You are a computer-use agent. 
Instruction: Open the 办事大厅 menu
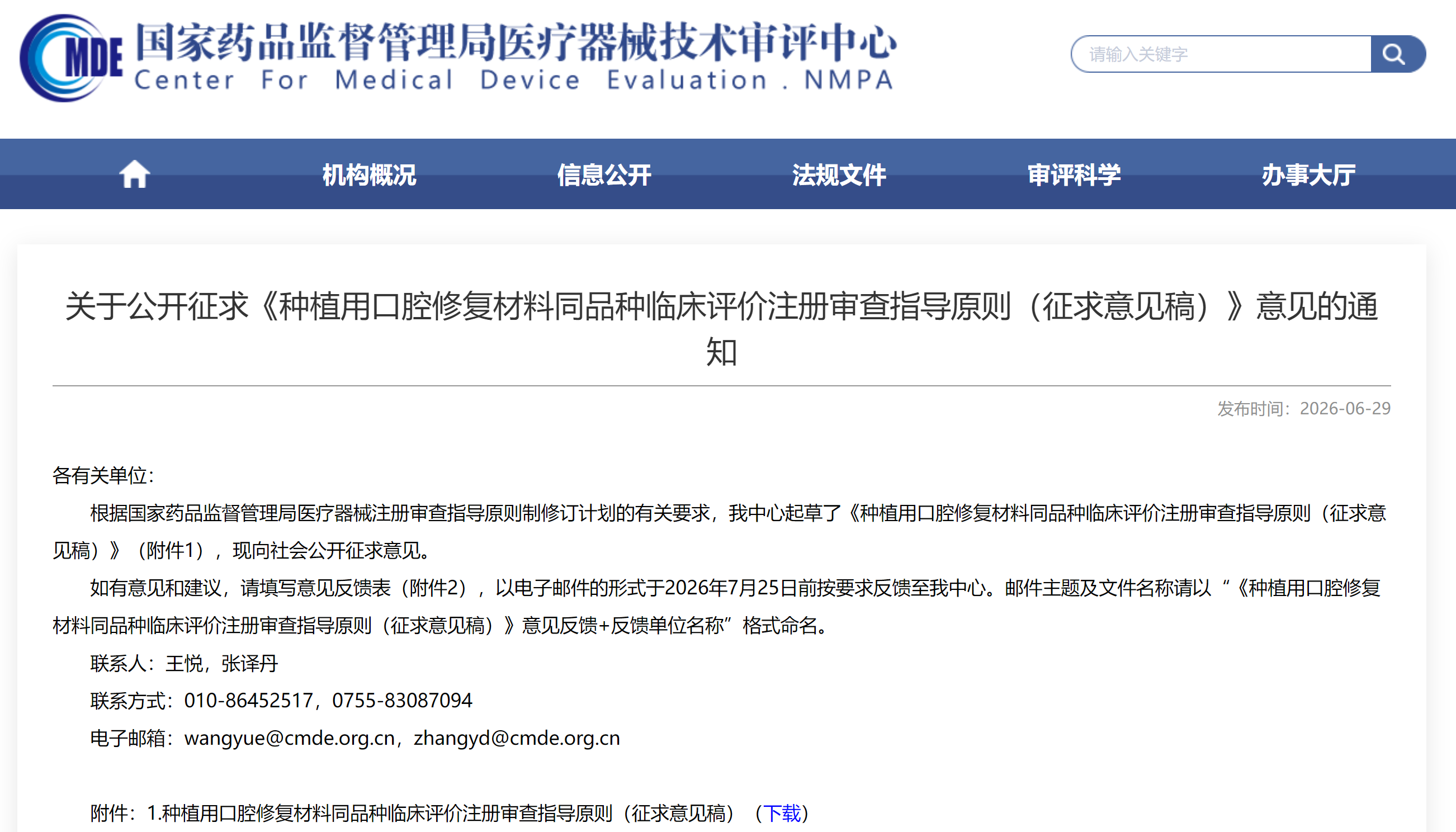point(1308,175)
